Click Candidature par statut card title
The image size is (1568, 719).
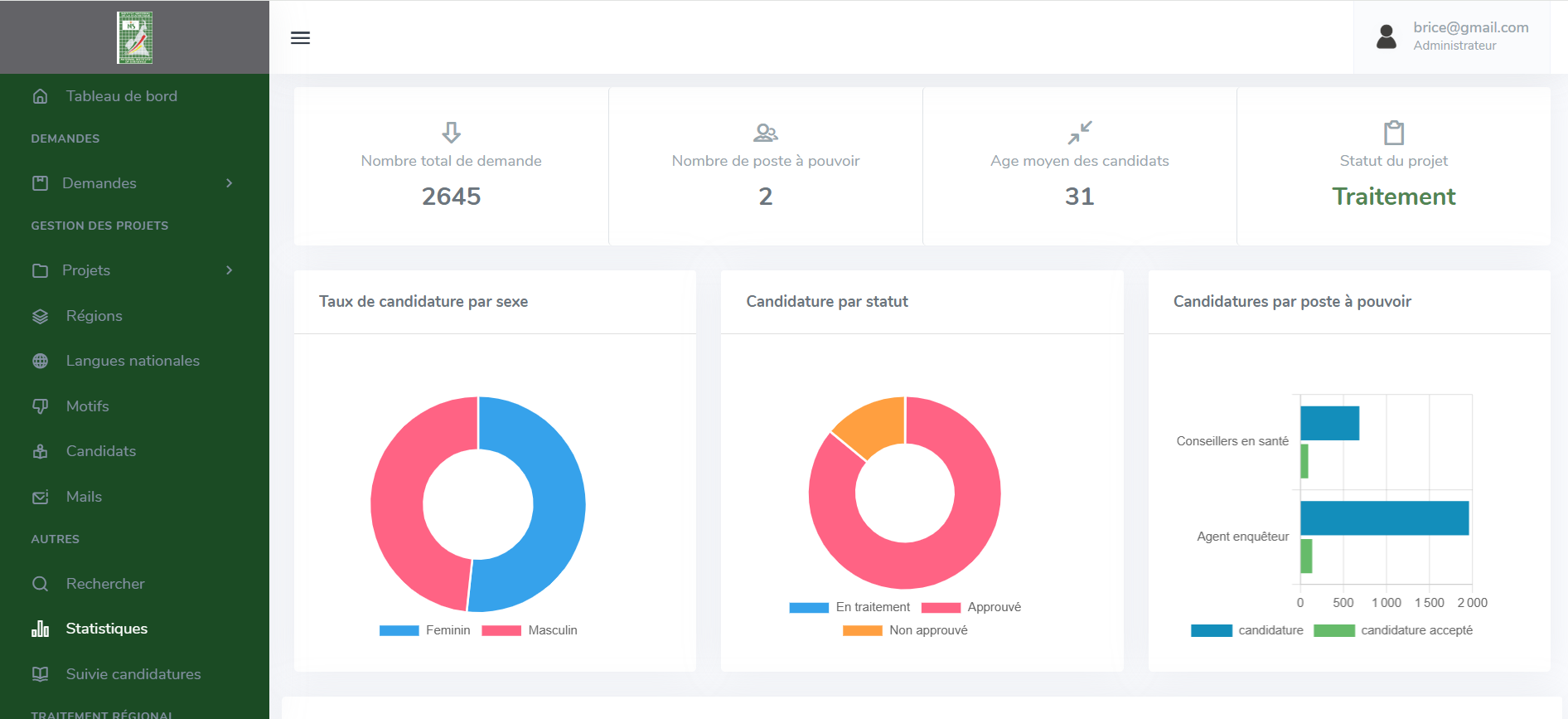pyautogui.click(x=827, y=302)
